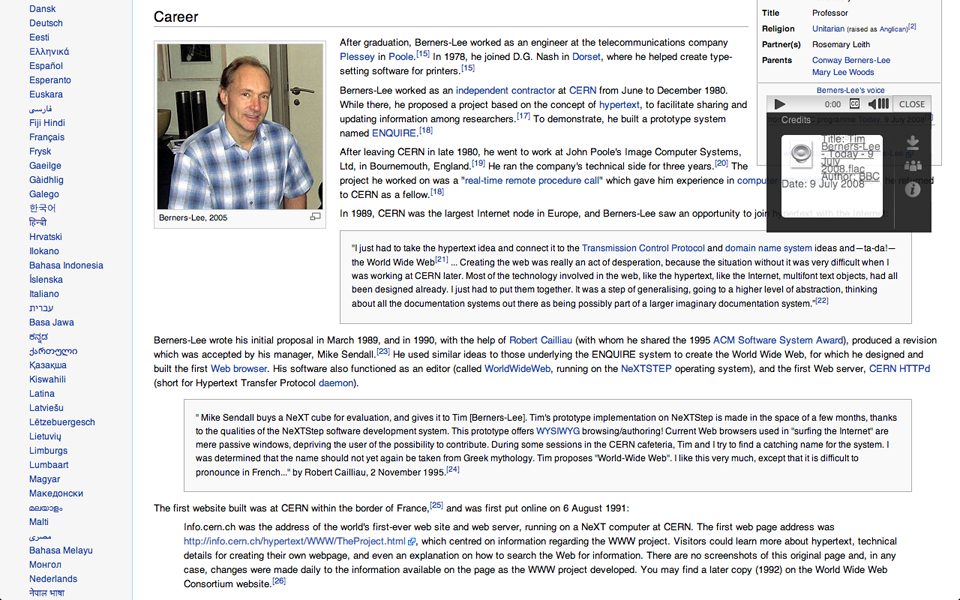
Task: Toggle closed captions on the audio player
Action: (855, 104)
